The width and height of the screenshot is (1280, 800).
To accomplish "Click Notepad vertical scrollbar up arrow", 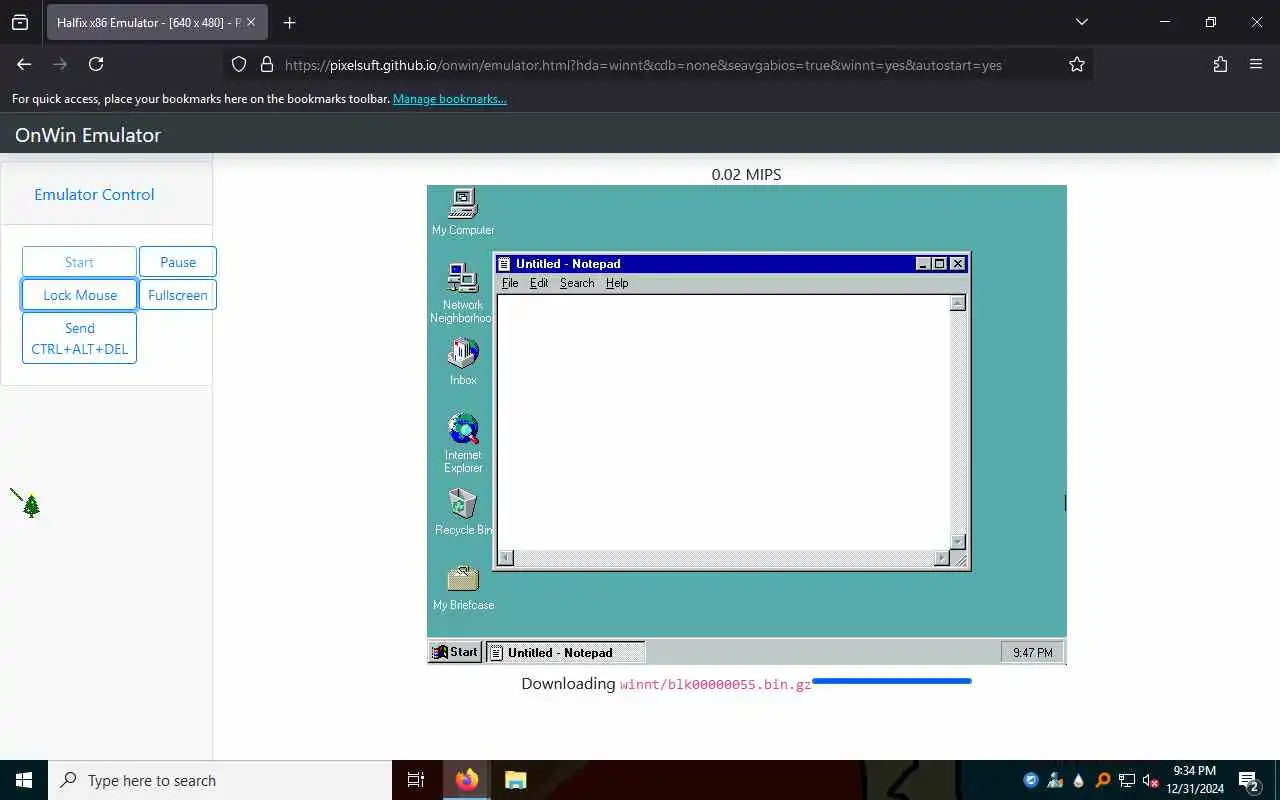I will click(x=958, y=303).
